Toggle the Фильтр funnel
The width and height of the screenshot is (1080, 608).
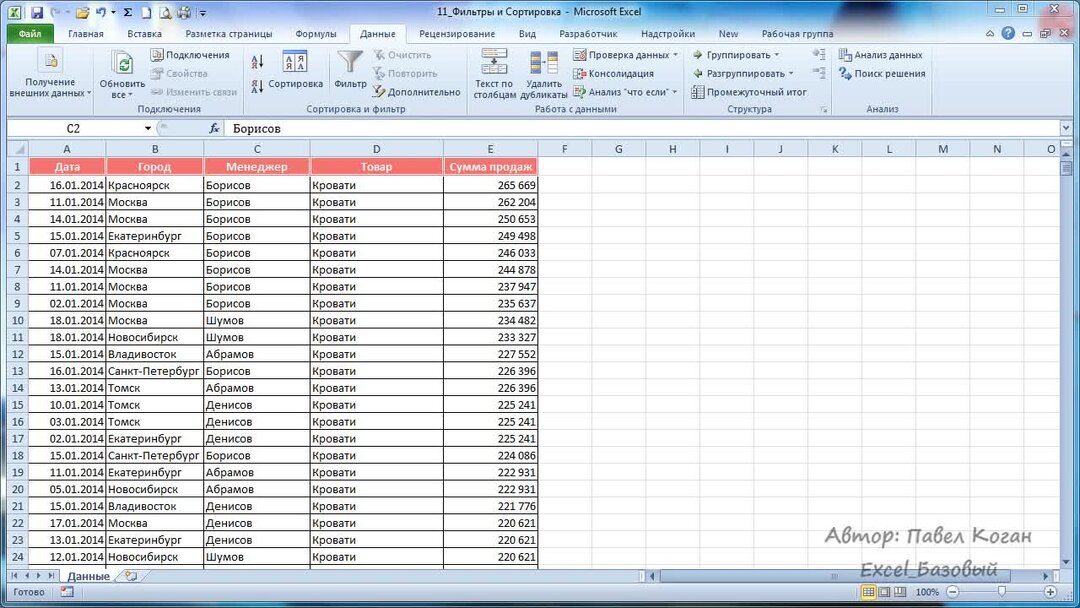[x=350, y=70]
